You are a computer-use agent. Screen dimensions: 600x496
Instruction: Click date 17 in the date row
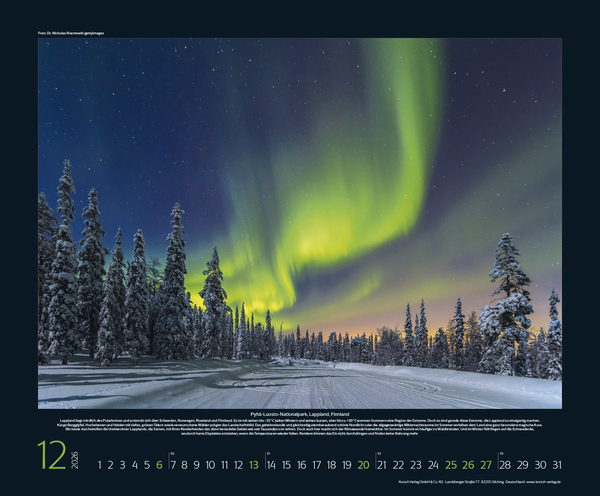tap(316, 465)
